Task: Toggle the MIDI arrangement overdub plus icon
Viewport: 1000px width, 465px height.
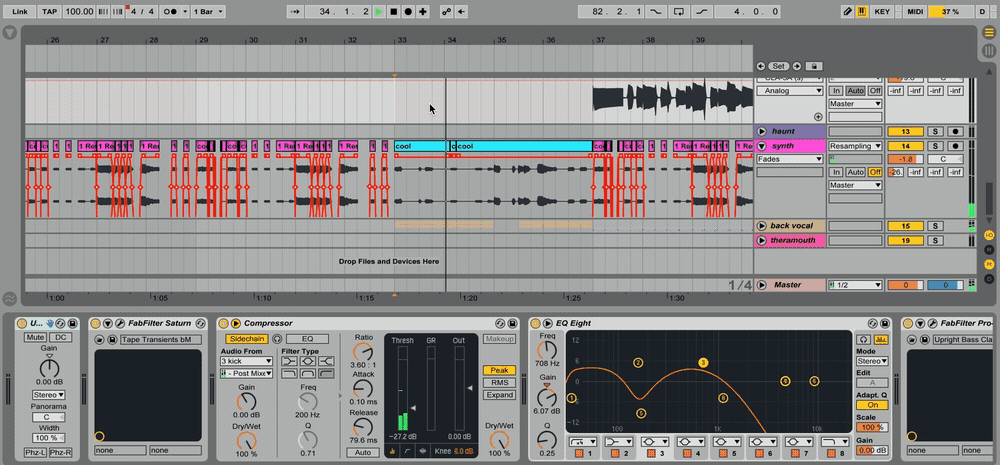Action: click(x=423, y=11)
